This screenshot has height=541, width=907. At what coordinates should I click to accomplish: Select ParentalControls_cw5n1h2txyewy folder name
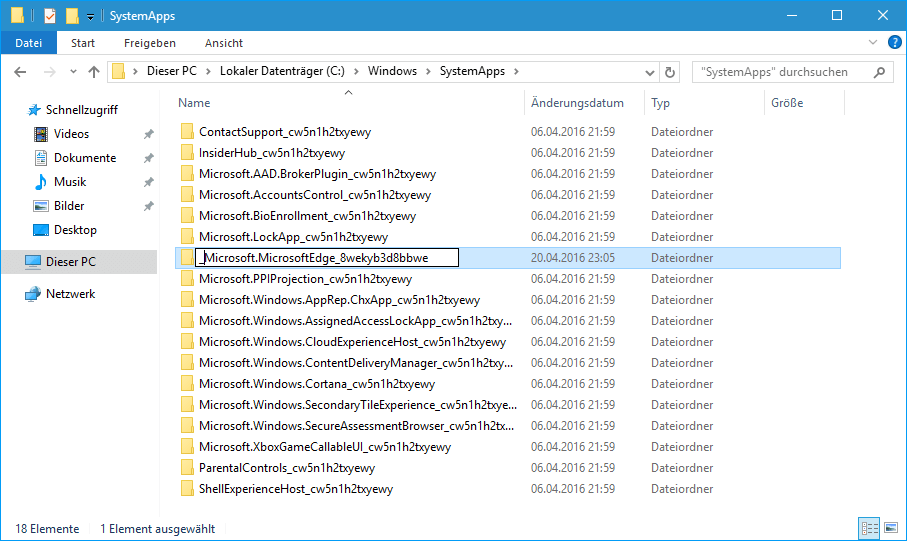[287, 468]
